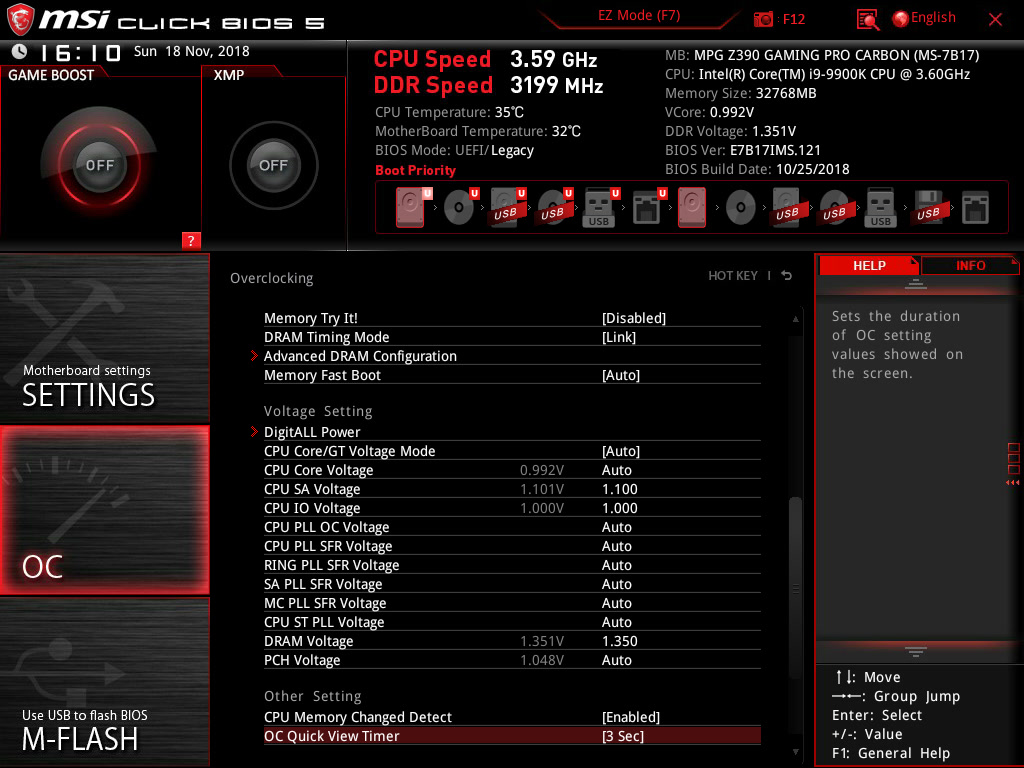The width and height of the screenshot is (1024, 768).
Task: Click the collapse handle atop the help panel
Action: 916,283
